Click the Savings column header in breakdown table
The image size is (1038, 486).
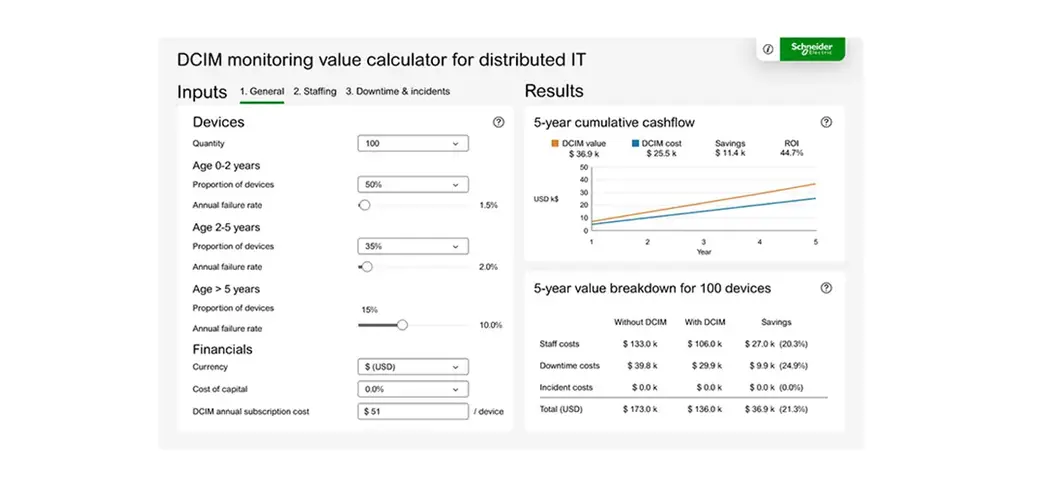pyautogui.click(x=776, y=322)
